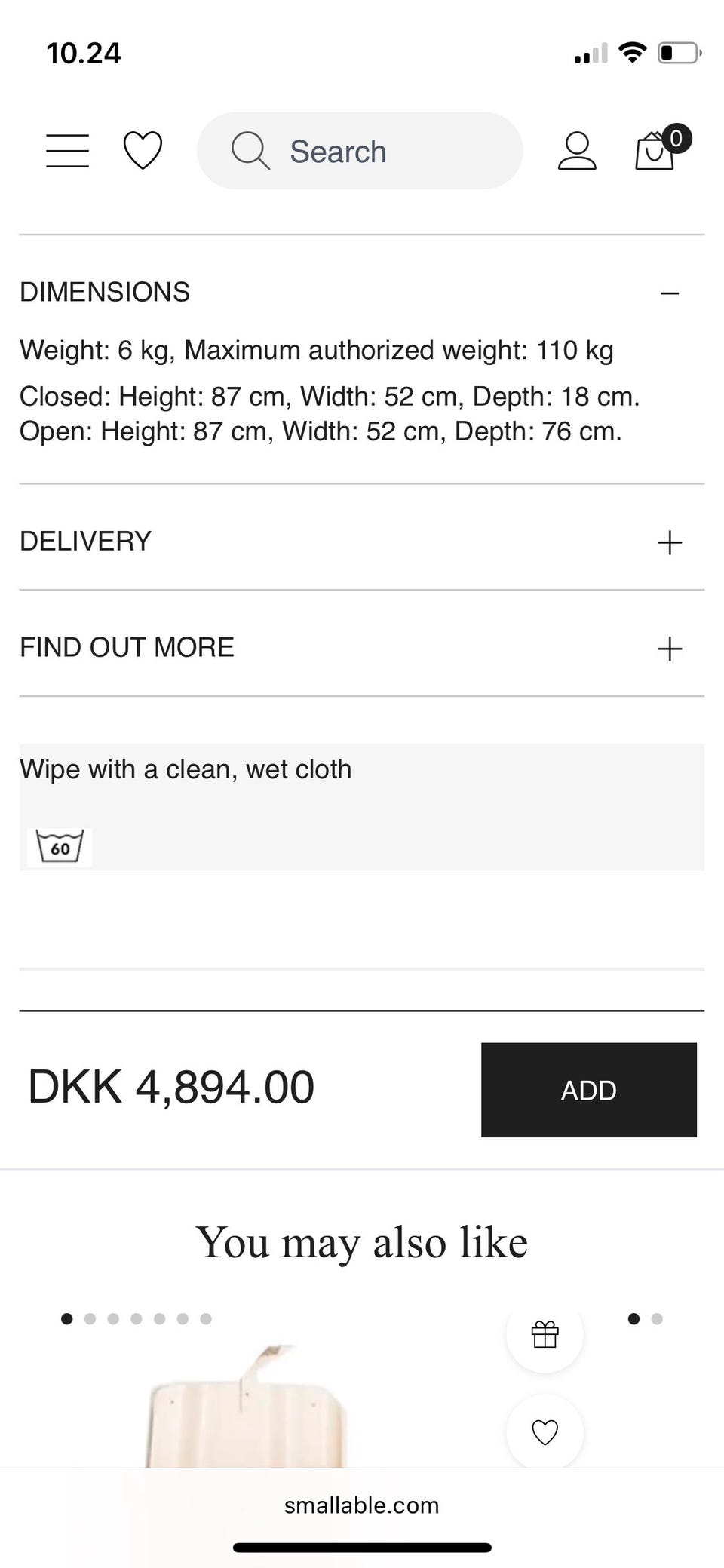The image size is (724, 1568).
Task: Tap the smallable.com address bar
Action: pyautogui.click(x=361, y=1505)
